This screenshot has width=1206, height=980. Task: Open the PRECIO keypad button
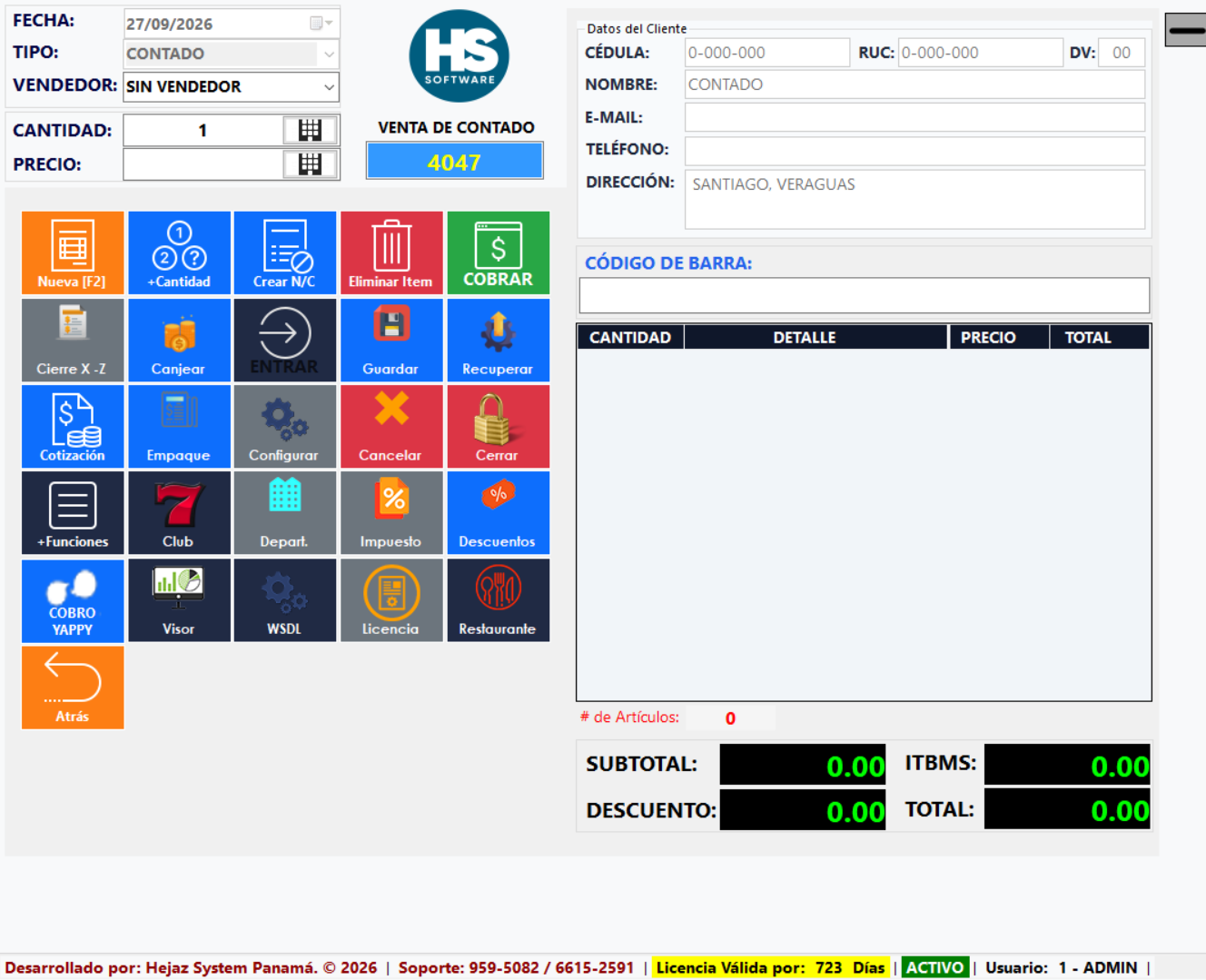(310, 163)
